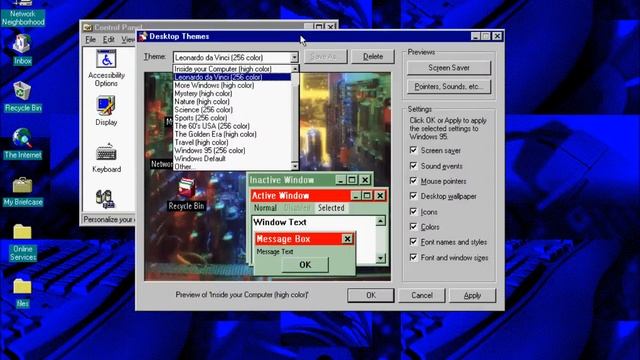640x360 pixels.
Task: Choose Mystery (high color) theme
Action: [232, 93]
